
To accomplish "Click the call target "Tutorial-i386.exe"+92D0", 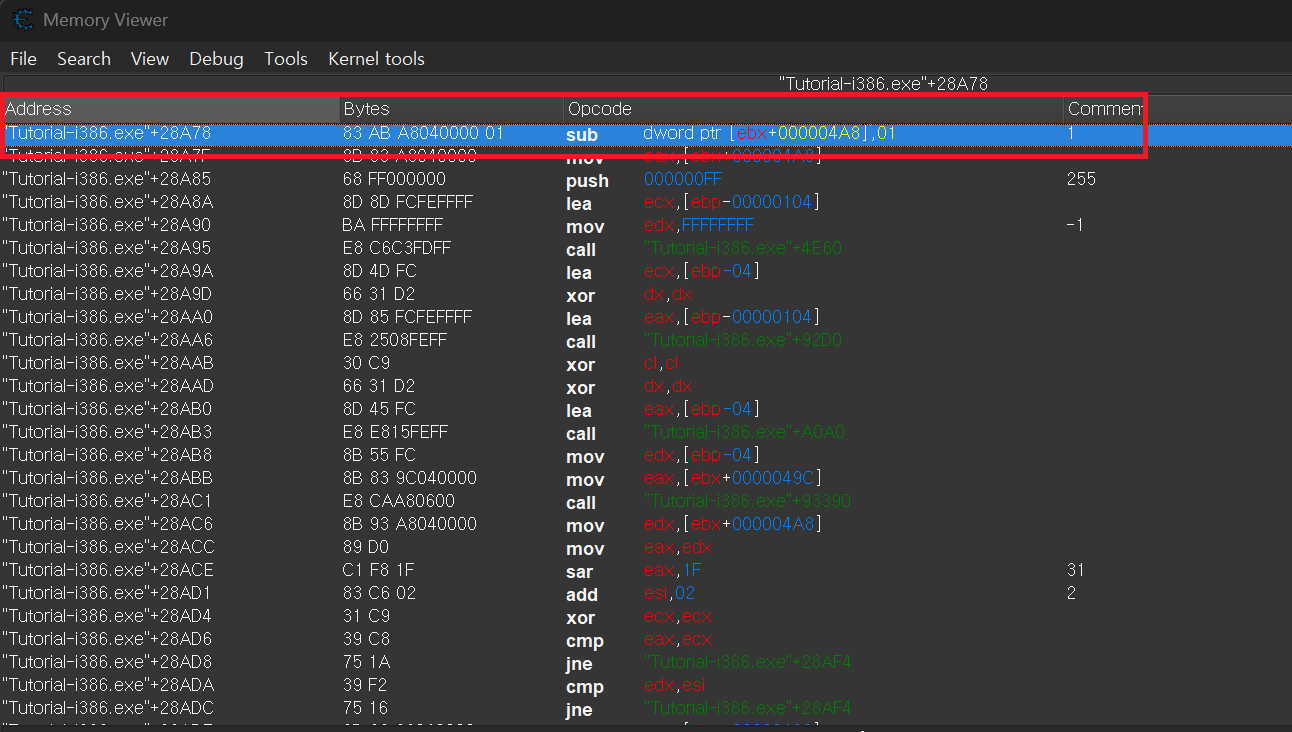I will (x=745, y=341).
